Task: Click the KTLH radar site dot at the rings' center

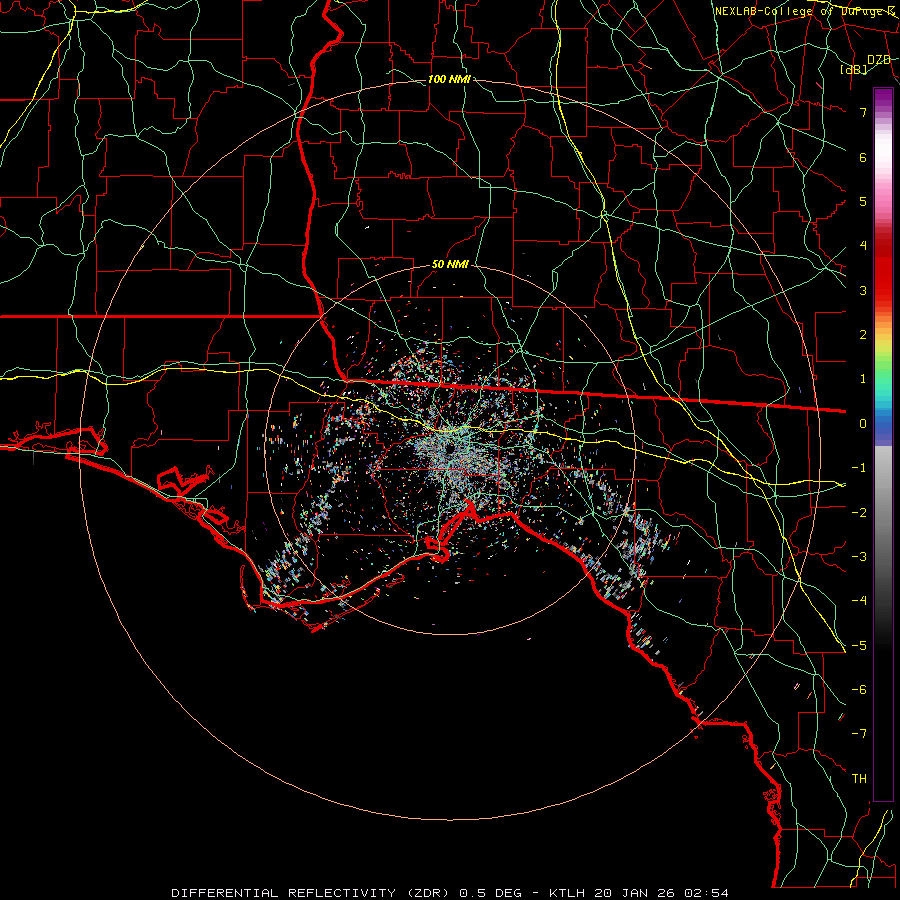Action: 451,448
